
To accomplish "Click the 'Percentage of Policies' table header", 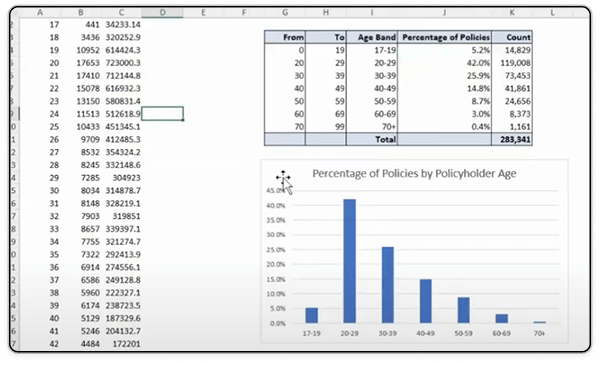I will tap(445, 37).
